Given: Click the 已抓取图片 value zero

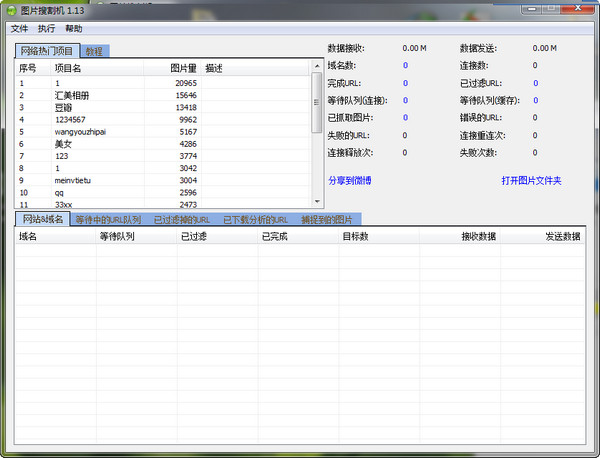Looking at the screenshot, I should [x=405, y=117].
